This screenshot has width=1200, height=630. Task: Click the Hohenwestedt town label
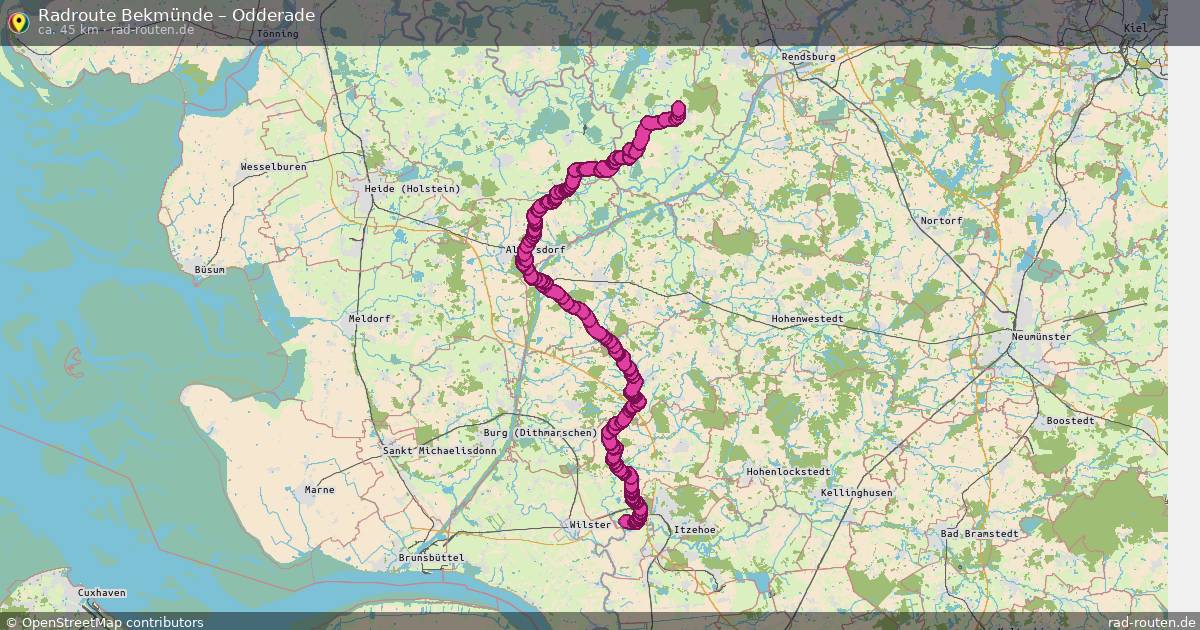tap(808, 318)
